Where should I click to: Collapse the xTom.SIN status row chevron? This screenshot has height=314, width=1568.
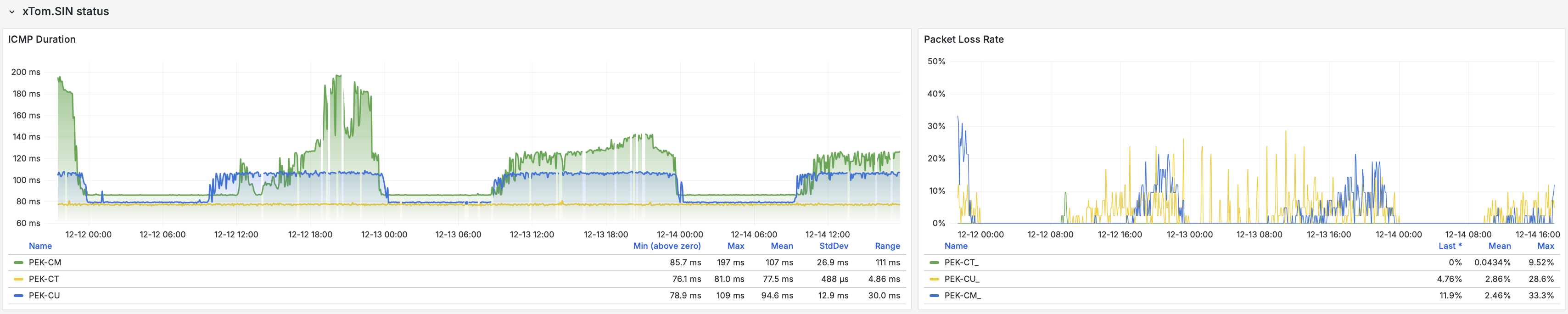[11, 11]
